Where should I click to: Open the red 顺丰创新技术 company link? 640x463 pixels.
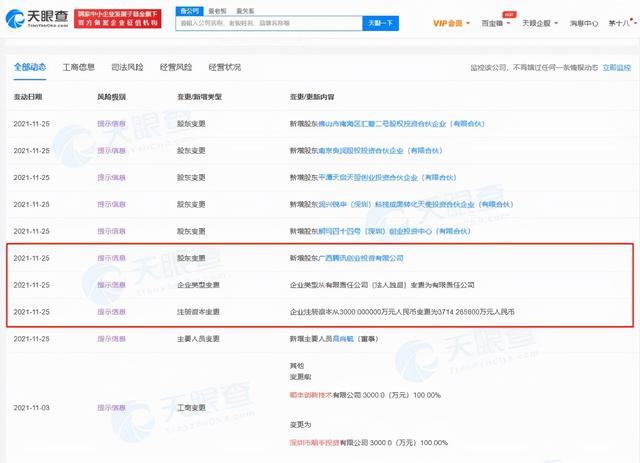311,395
